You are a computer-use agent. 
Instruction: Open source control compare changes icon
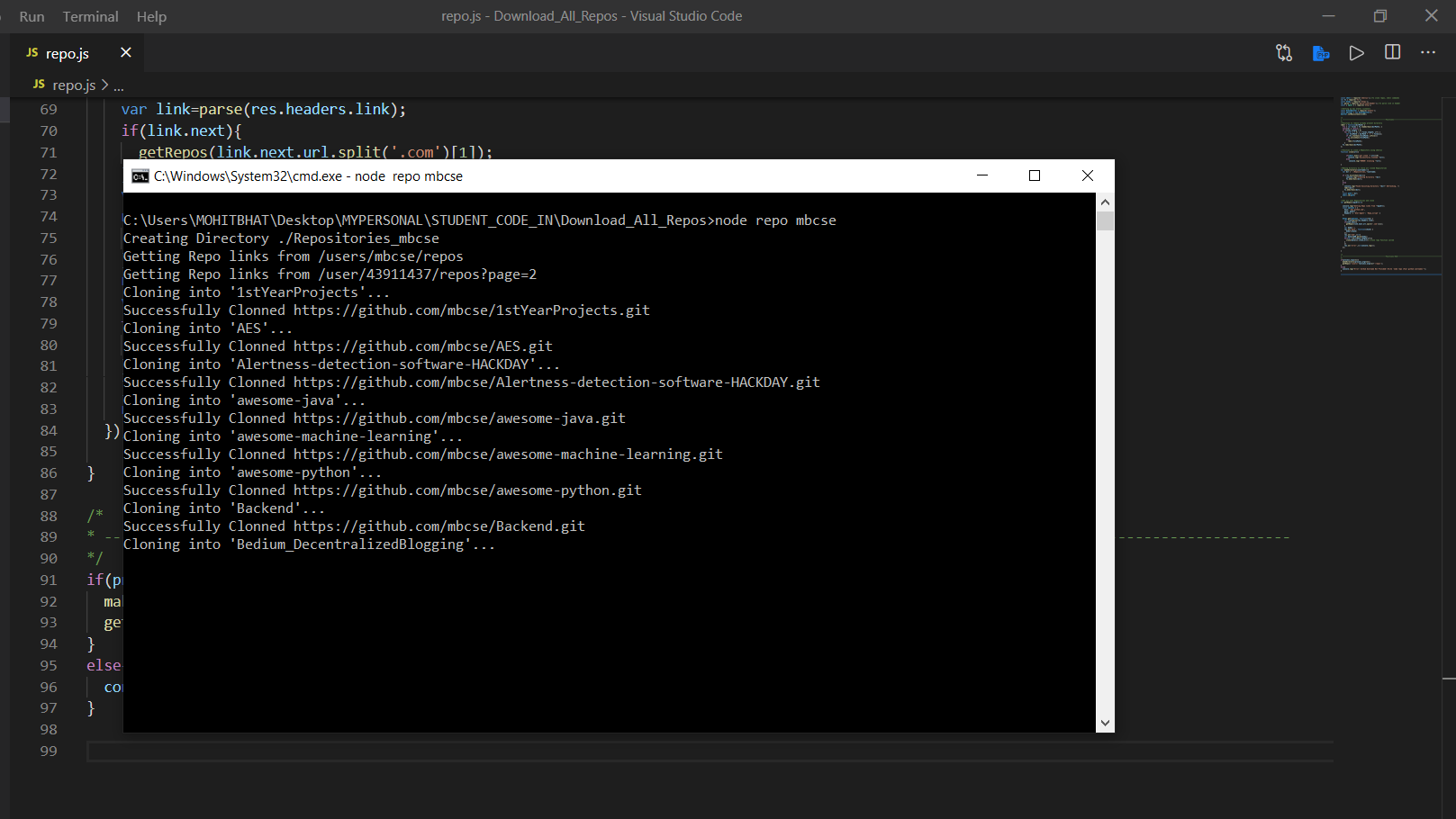pyautogui.click(x=1284, y=53)
